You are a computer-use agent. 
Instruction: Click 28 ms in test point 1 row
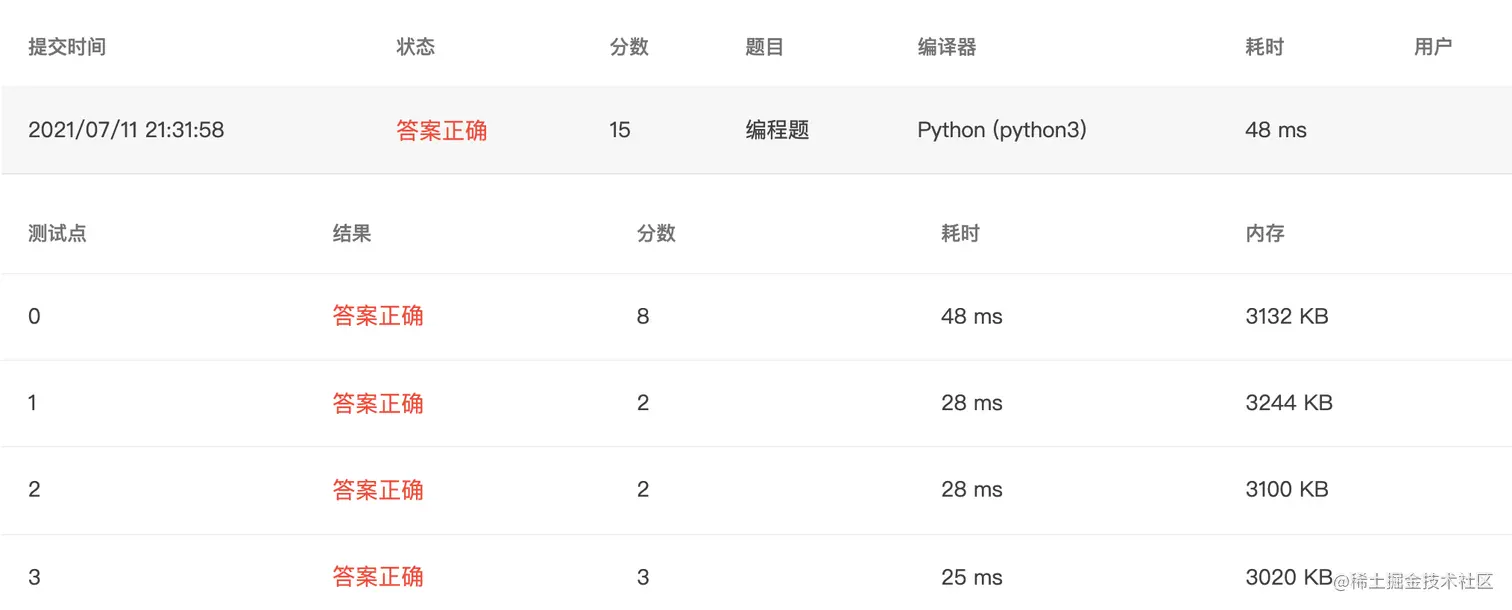972,403
